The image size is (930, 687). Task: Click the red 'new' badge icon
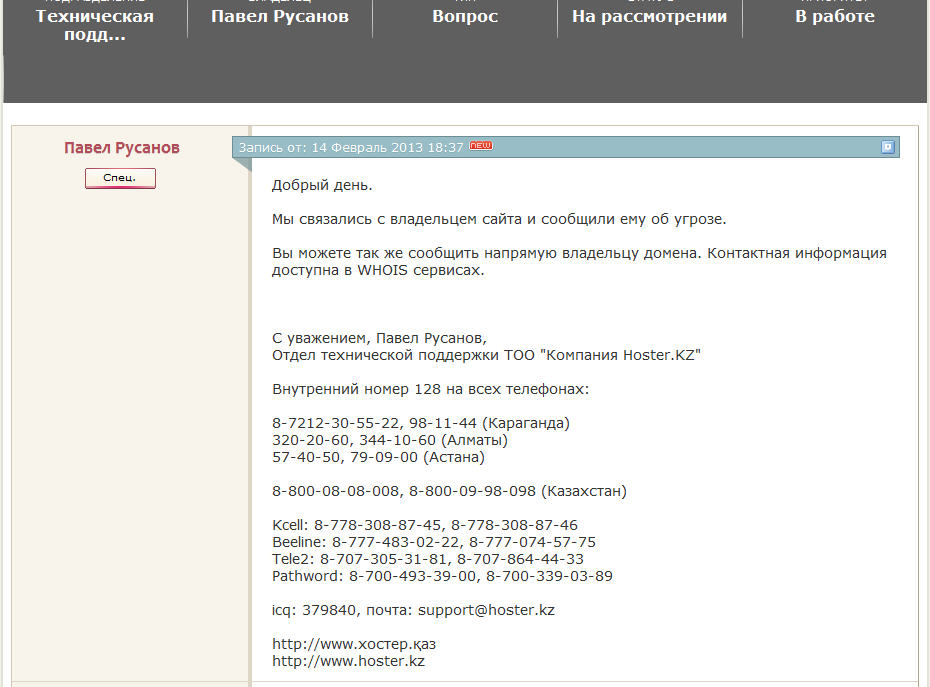(481, 145)
